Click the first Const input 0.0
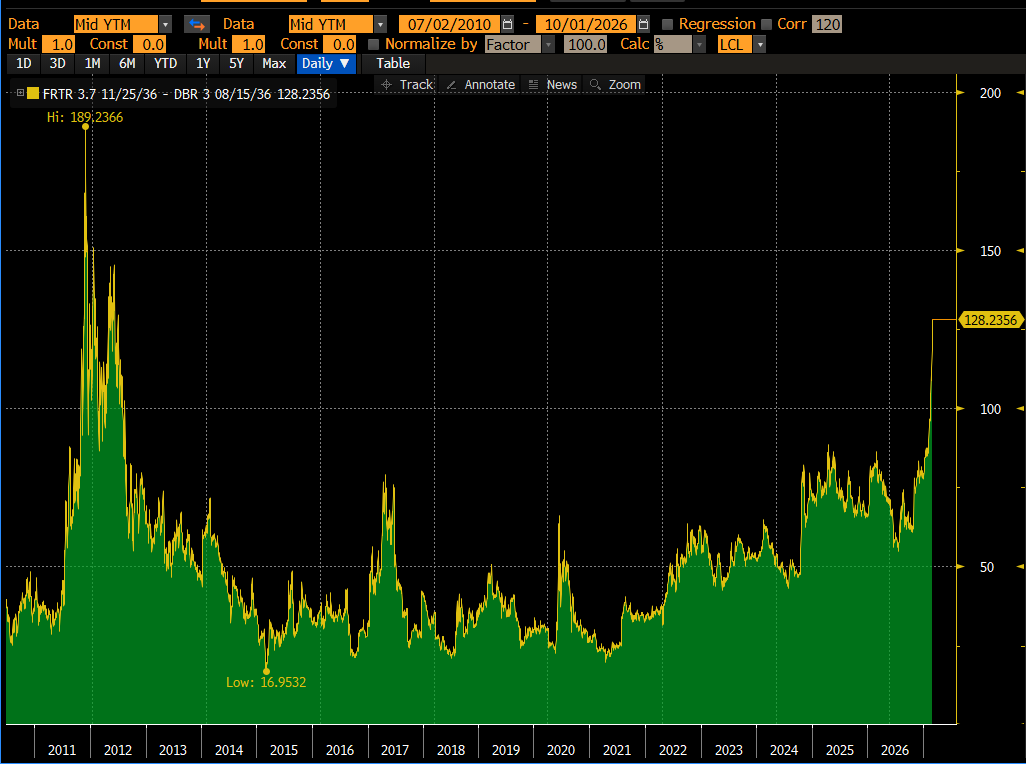The image size is (1026, 764). click(x=150, y=44)
